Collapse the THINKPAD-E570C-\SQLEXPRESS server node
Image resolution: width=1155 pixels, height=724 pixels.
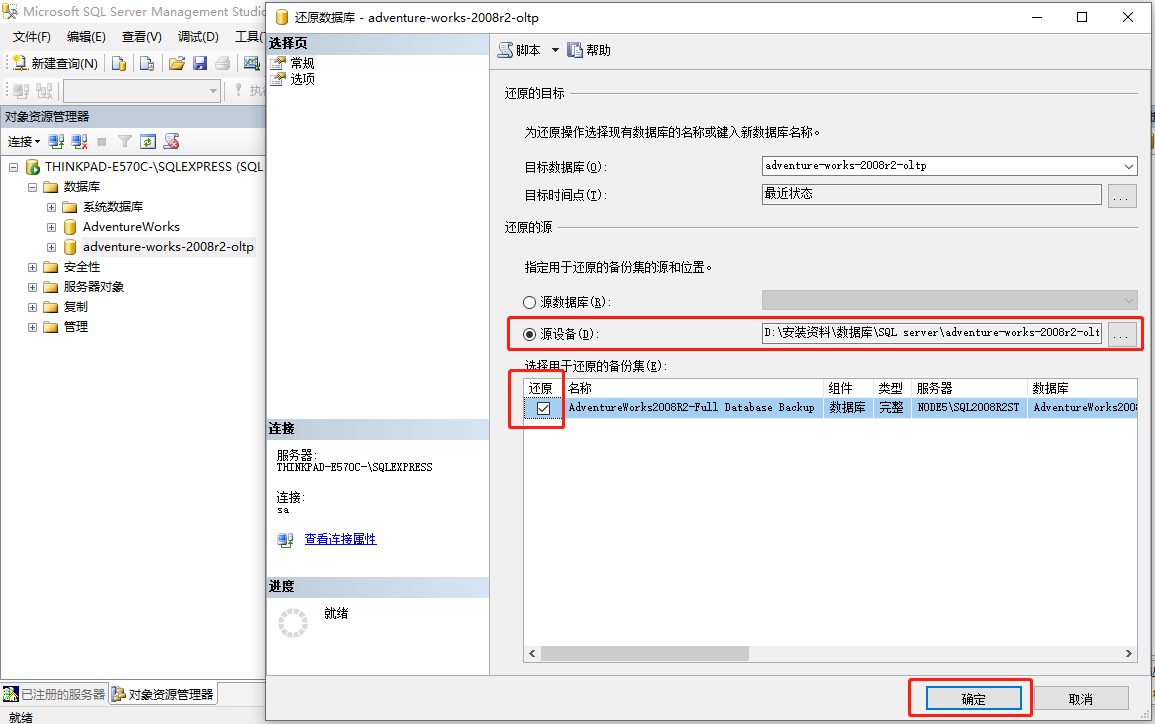[x=13, y=167]
